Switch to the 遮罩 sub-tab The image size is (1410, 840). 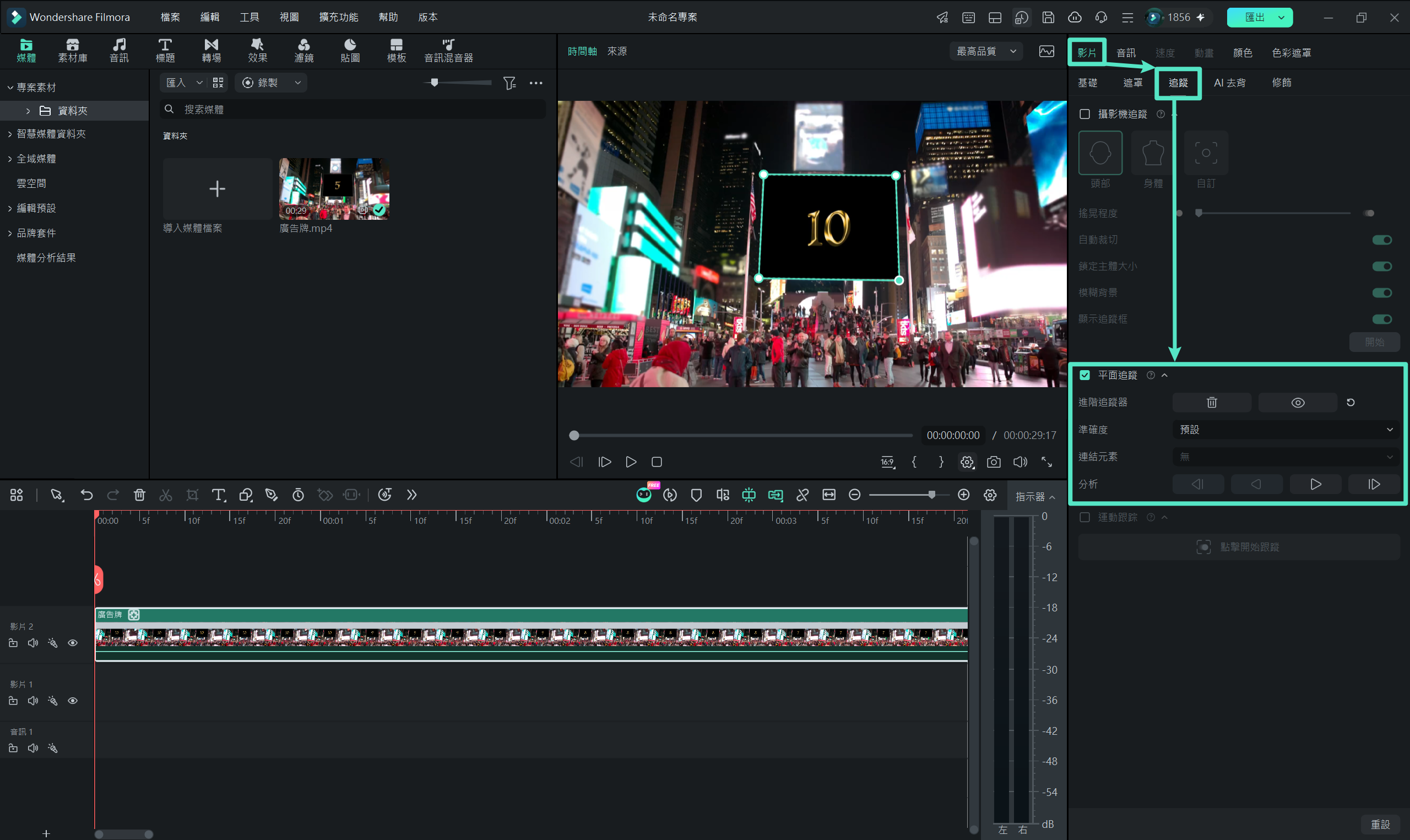pyautogui.click(x=1133, y=83)
